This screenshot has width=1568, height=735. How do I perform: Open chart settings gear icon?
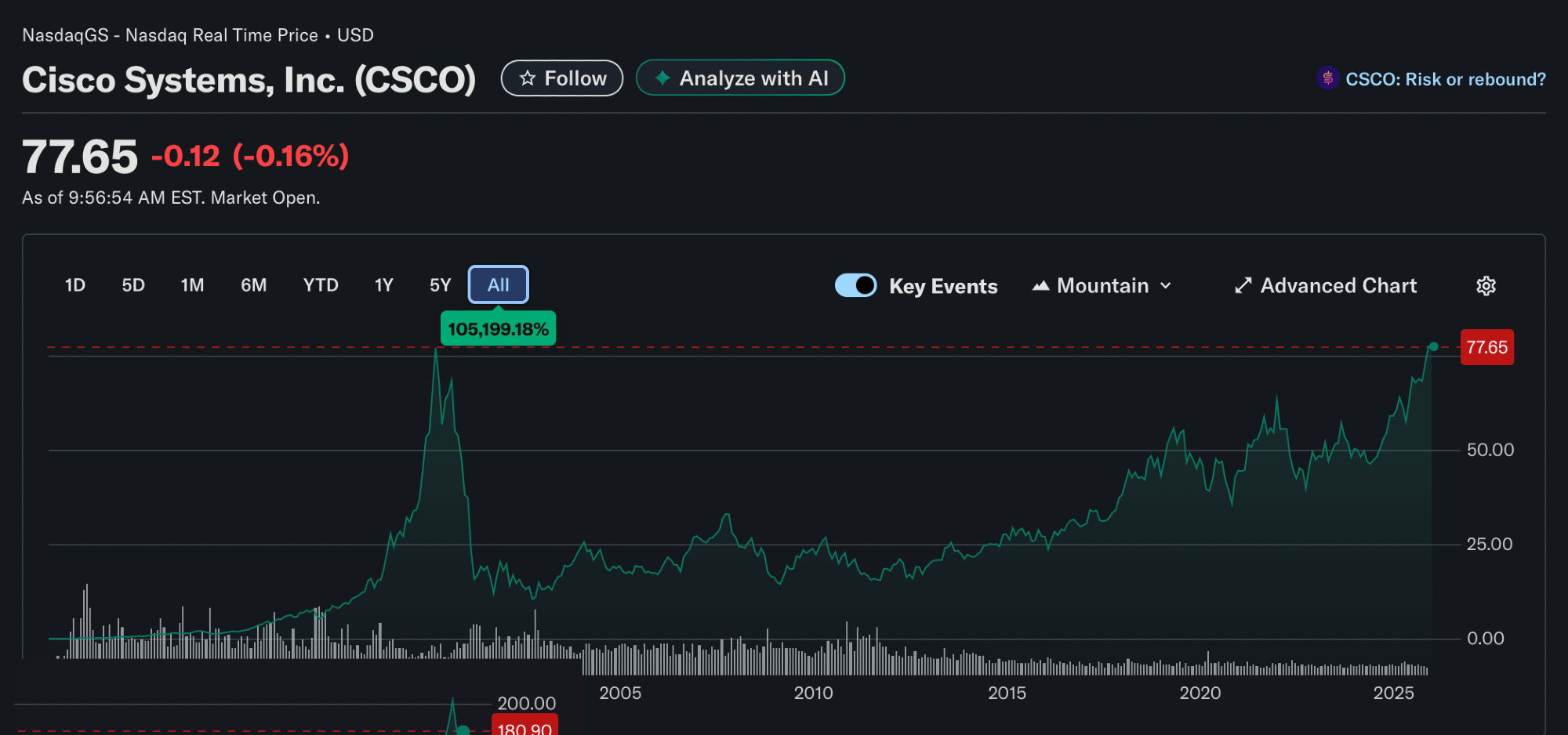[1486, 286]
